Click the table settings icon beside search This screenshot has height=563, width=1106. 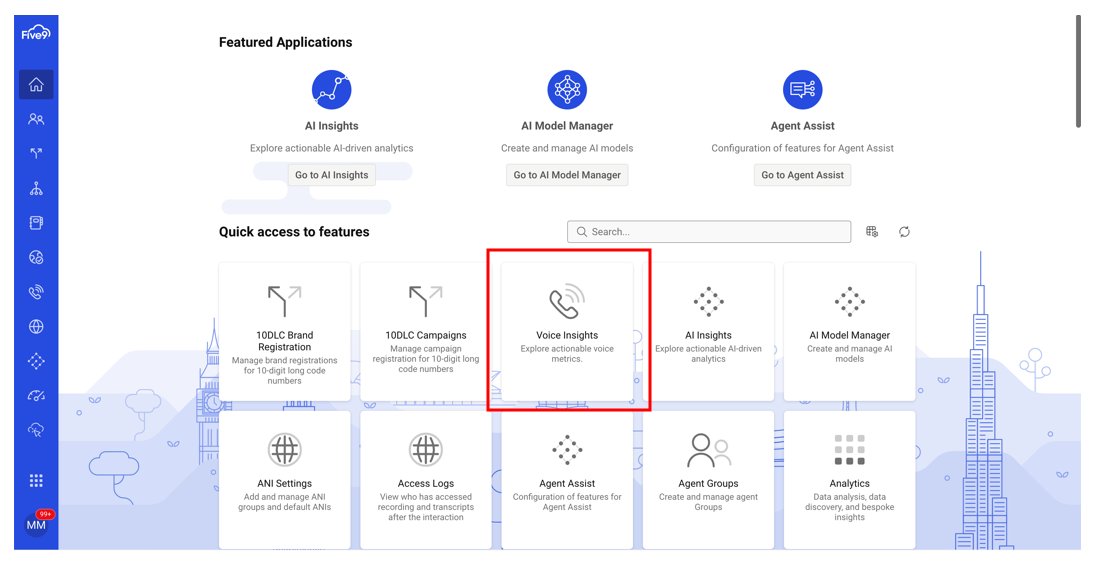(872, 231)
